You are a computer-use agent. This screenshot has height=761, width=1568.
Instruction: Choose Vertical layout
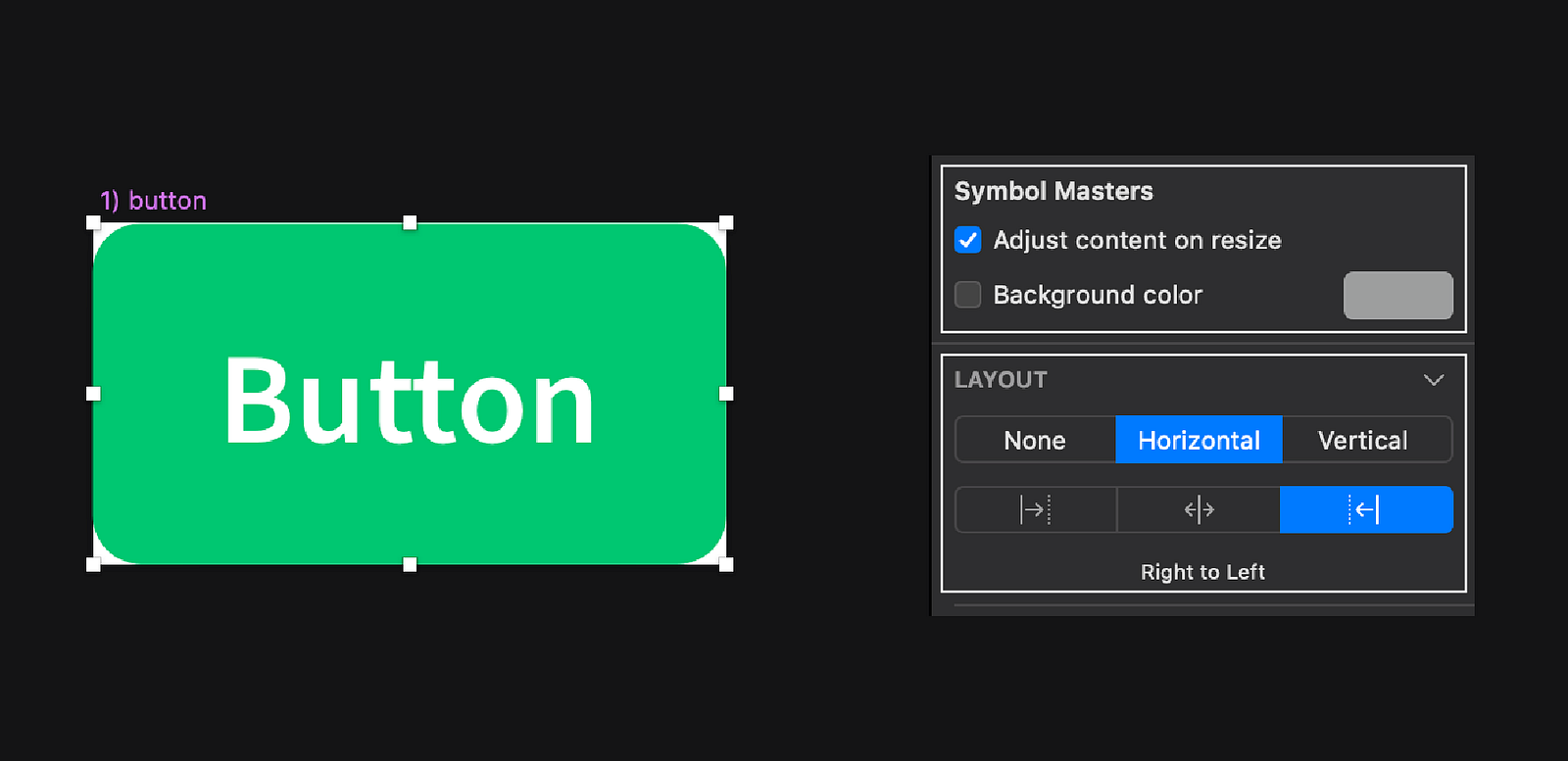pos(1367,440)
